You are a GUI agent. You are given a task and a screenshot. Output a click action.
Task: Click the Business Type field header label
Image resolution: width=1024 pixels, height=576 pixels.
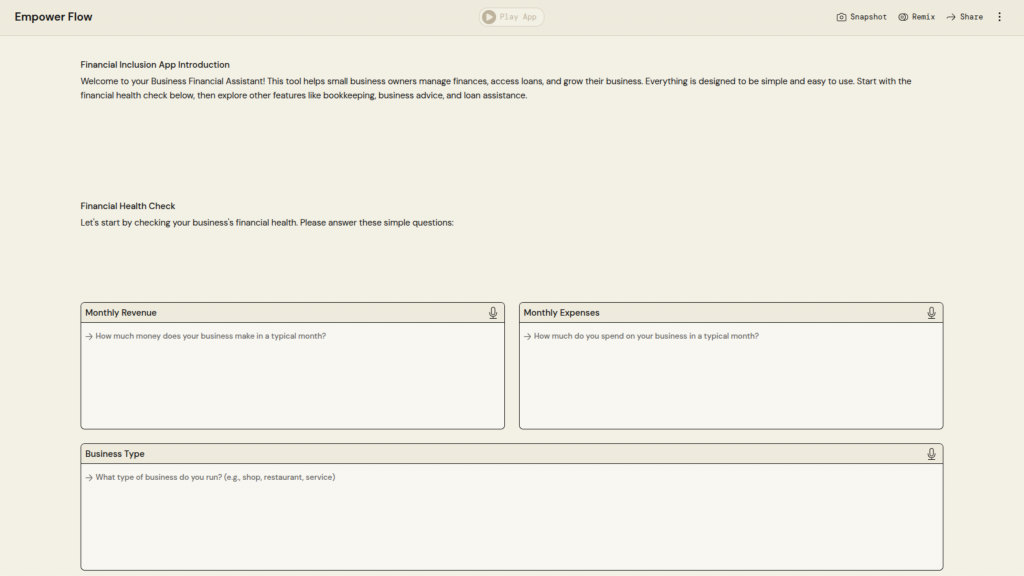115,454
